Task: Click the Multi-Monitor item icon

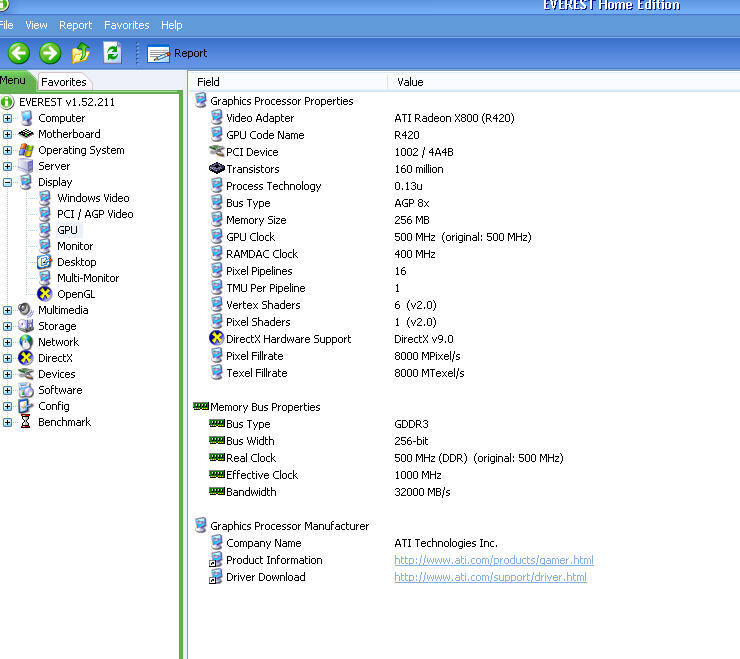Action: 45,278
